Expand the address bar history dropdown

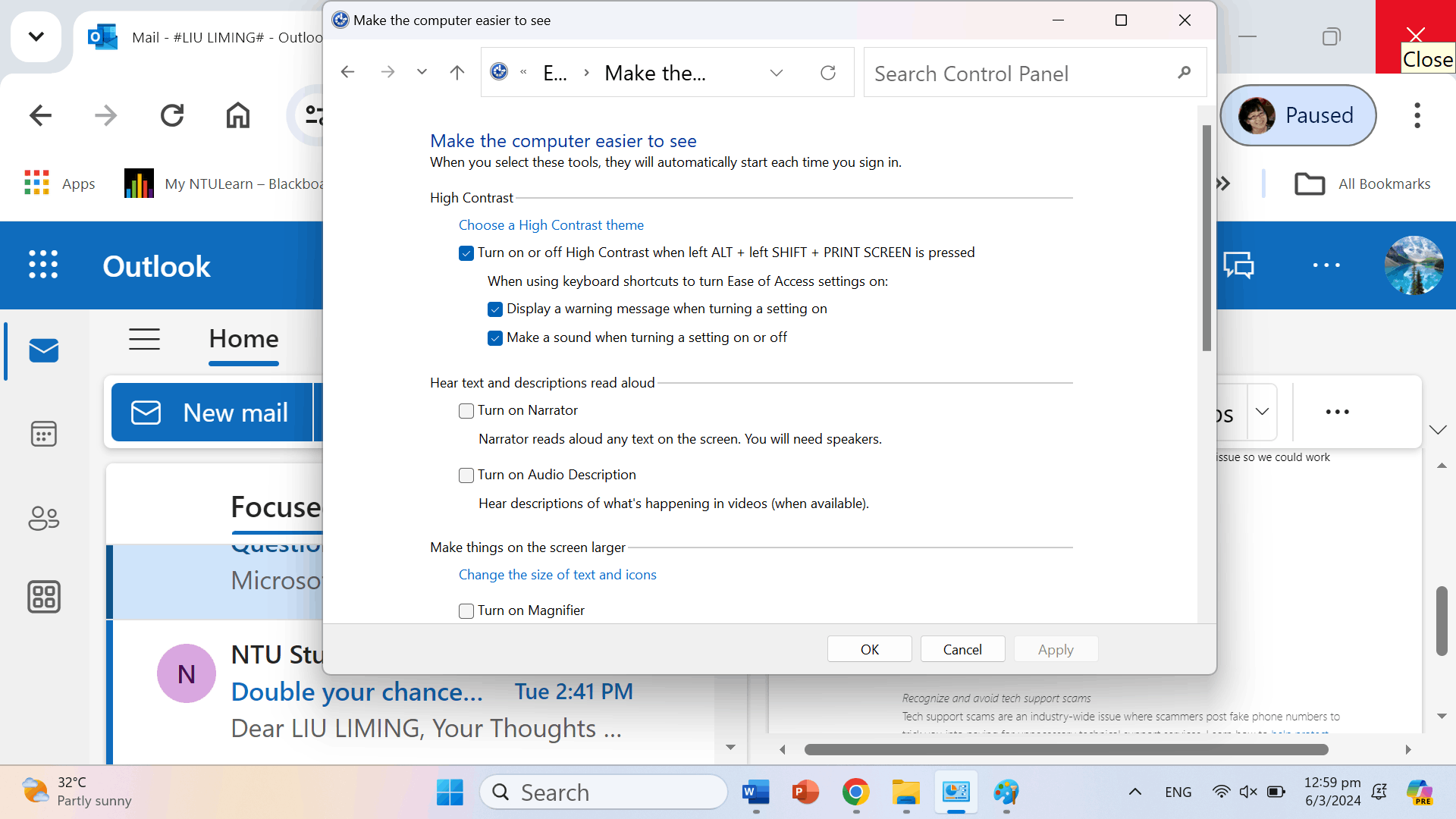pyautogui.click(x=776, y=73)
